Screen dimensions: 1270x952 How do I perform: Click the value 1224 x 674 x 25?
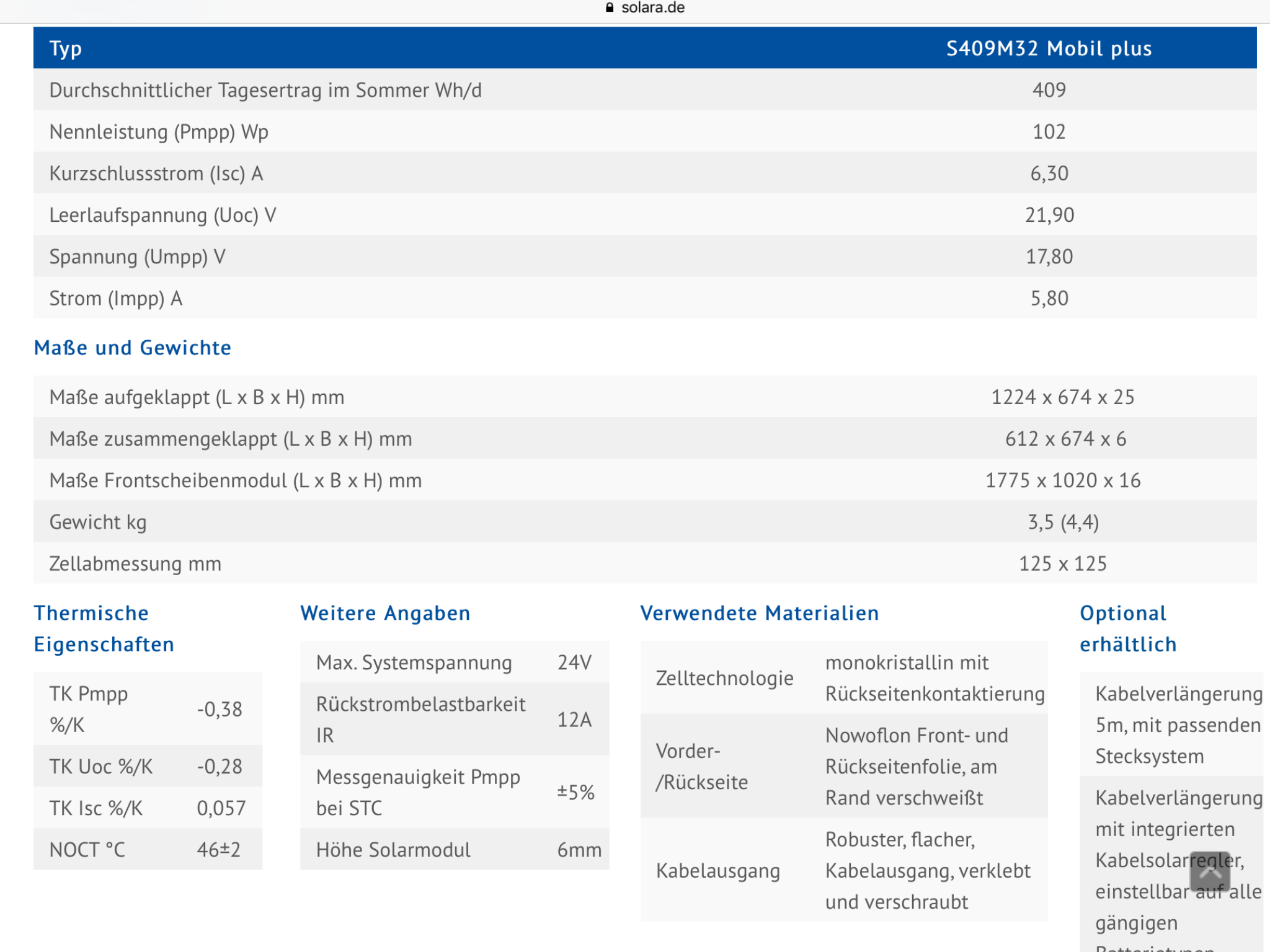[1063, 397]
